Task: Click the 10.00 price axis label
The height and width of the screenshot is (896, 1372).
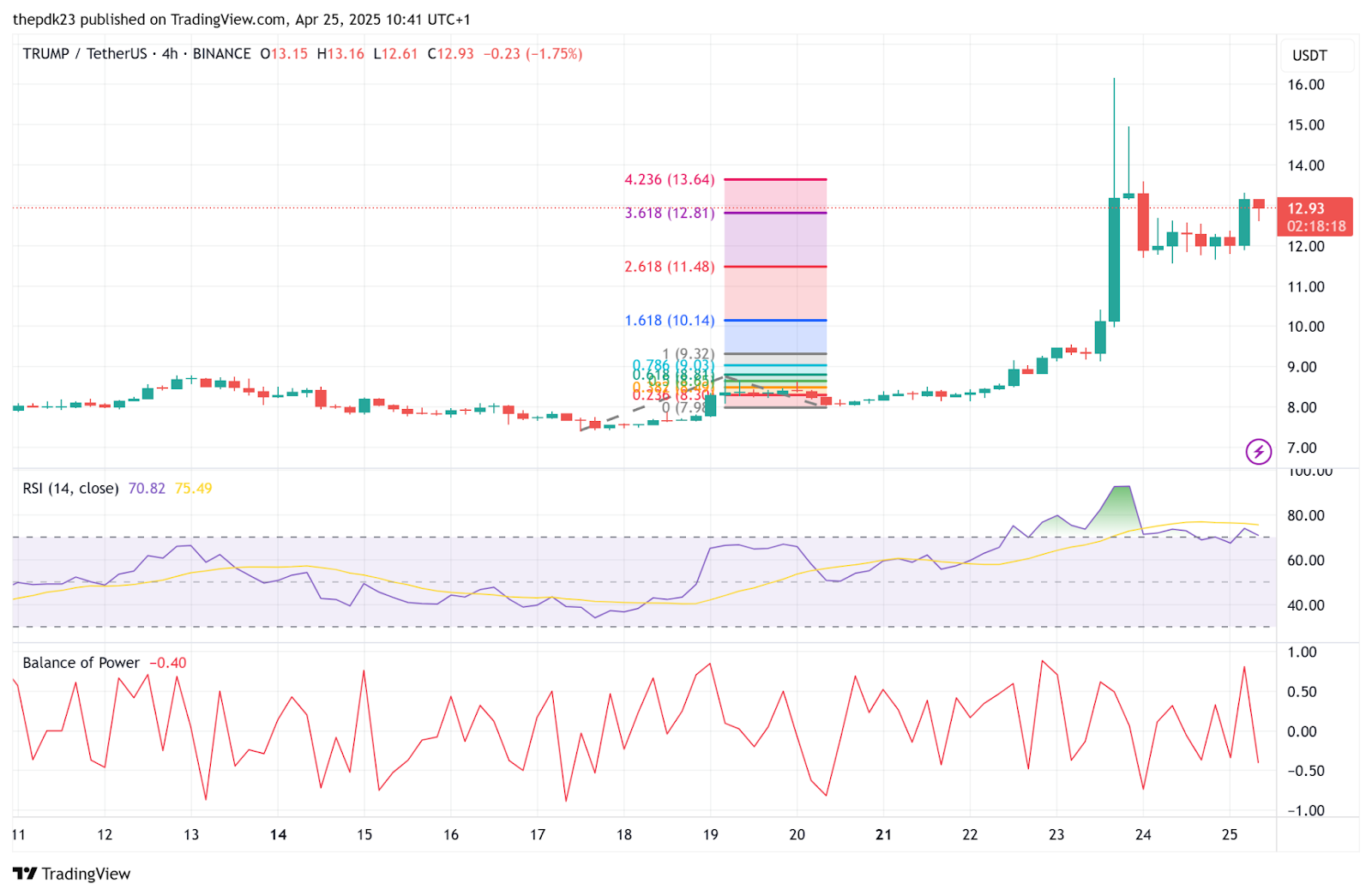Action: (1305, 327)
